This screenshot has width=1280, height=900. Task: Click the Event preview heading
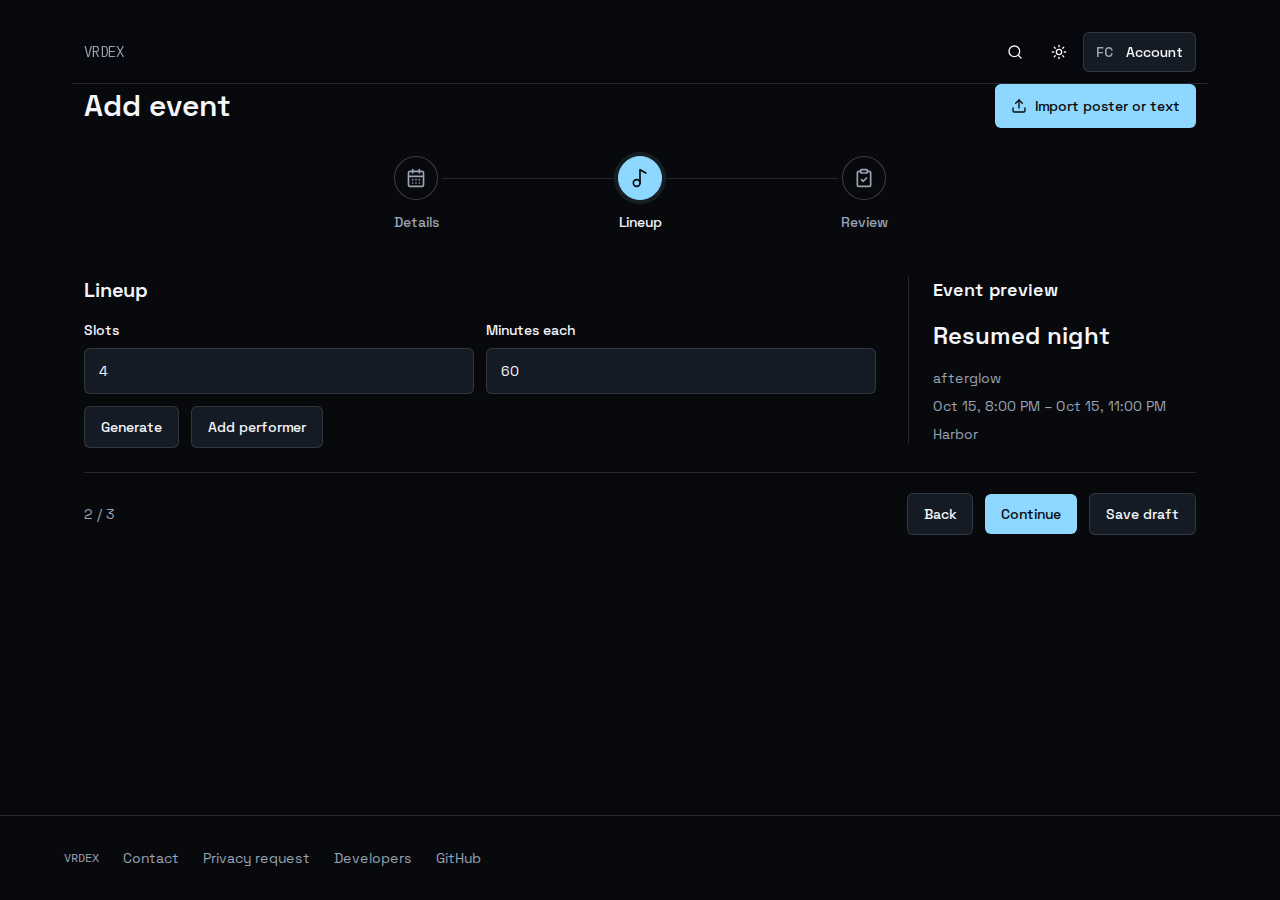(995, 290)
